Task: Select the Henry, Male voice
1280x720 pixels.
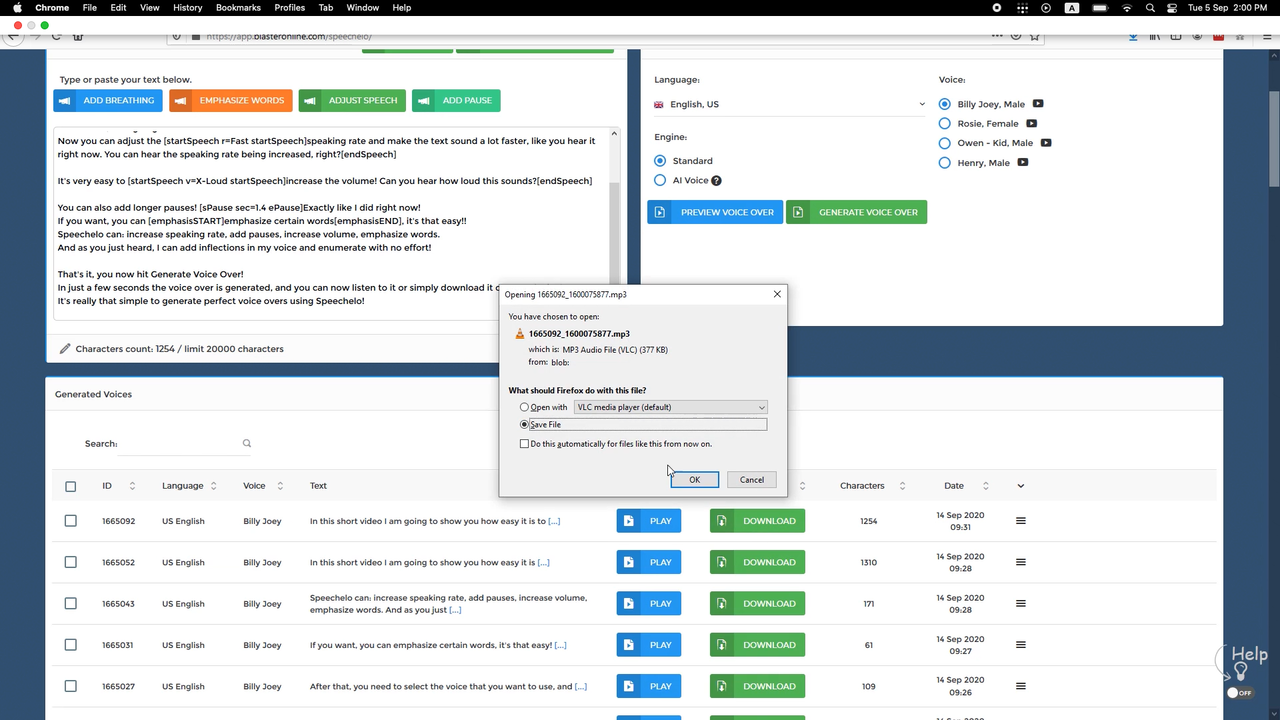Action: tap(945, 163)
